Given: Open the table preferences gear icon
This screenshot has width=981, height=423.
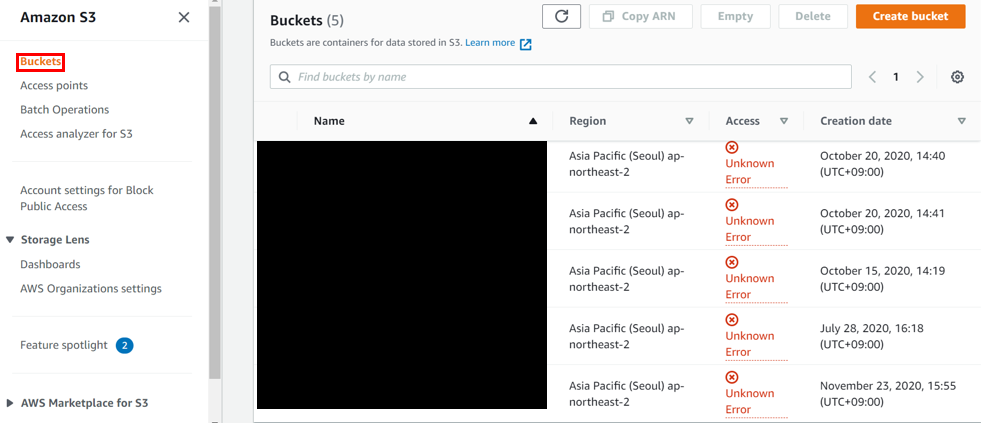Looking at the screenshot, I should click(x=957, y=77).
